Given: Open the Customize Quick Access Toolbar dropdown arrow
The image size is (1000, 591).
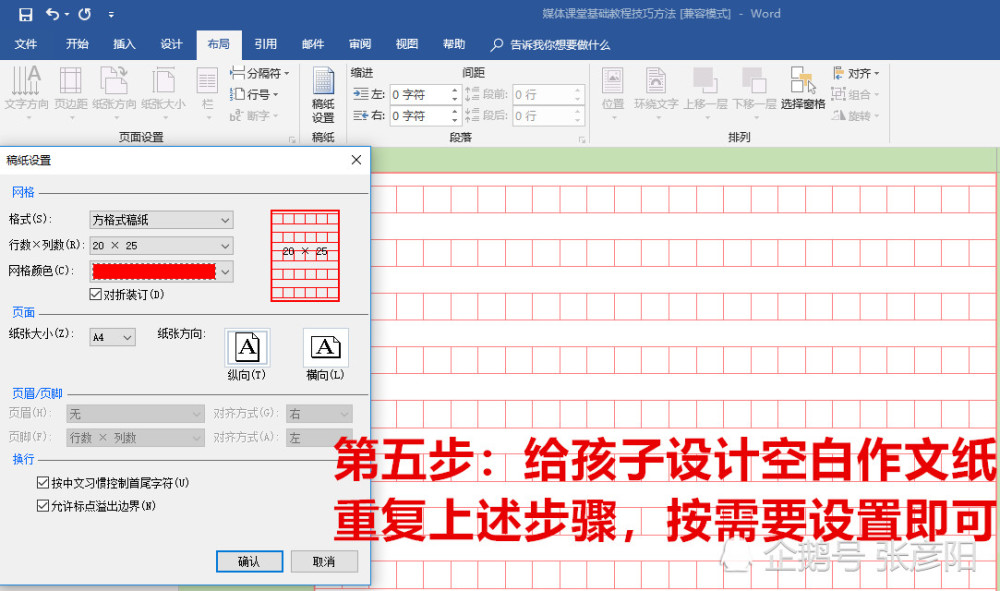Looking at the screenshot, I should pos(111,15).
